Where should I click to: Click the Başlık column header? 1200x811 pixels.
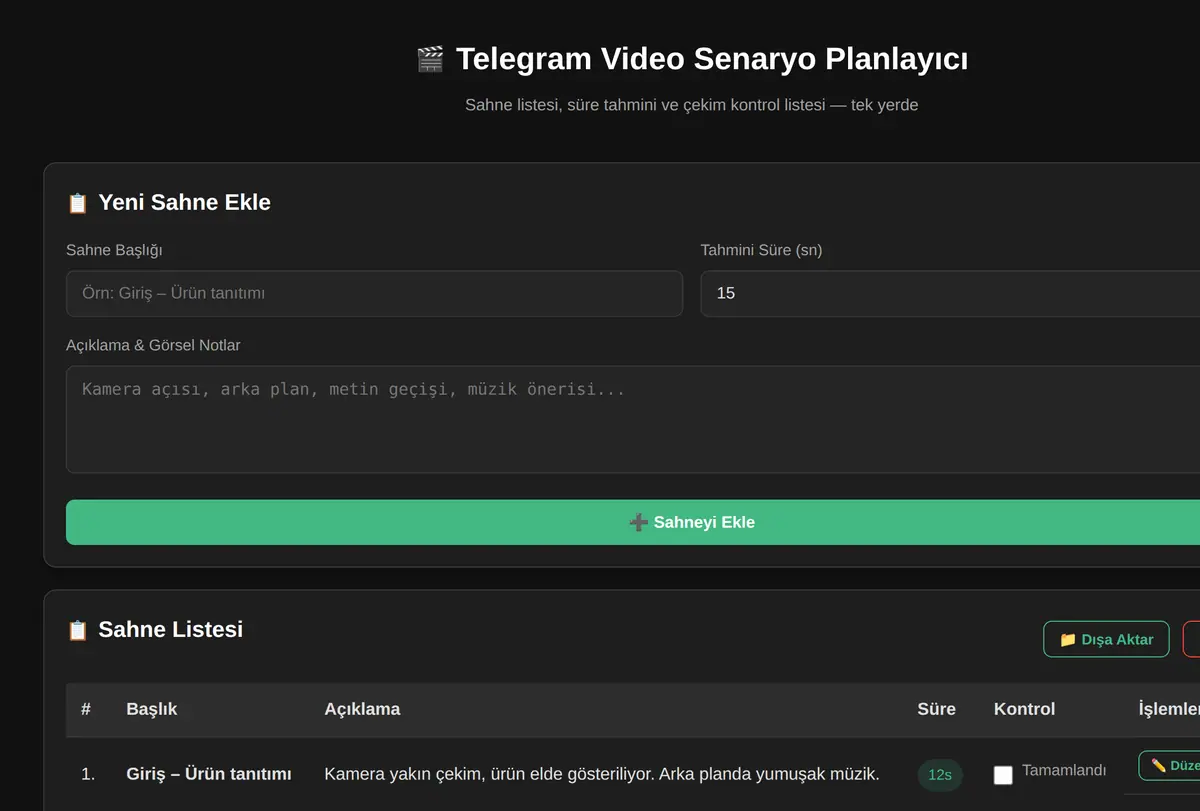(x=152, y=709)
